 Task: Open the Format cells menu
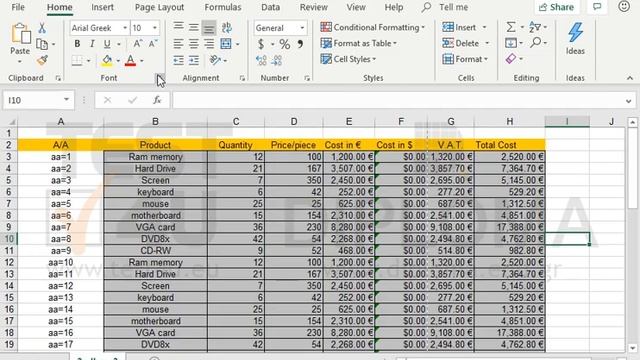[465, 59]
